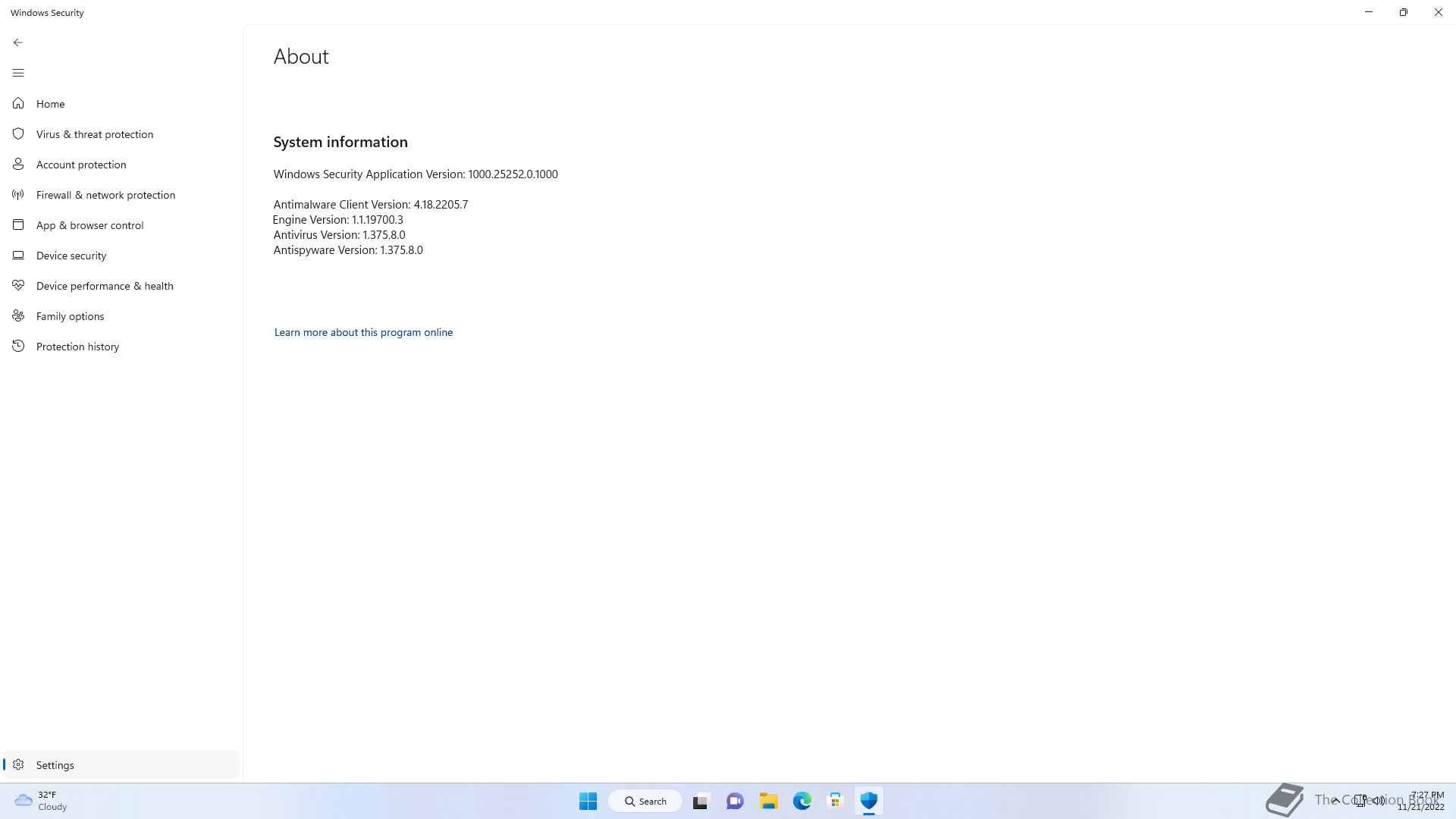The width and height of the screenshot is (1456, 819).
Task: Click the Engine Version 1.1.19700.3 text
Action: click(338, 220)
